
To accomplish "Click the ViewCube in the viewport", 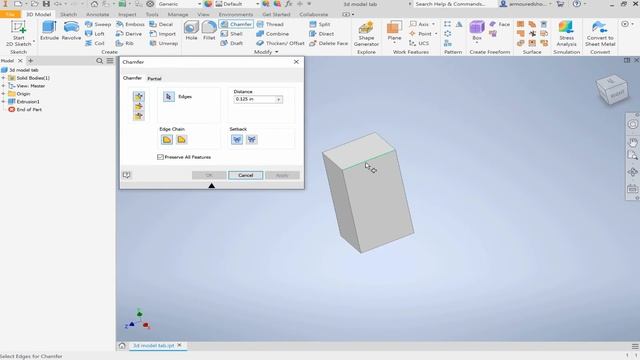I will (611, 89).
